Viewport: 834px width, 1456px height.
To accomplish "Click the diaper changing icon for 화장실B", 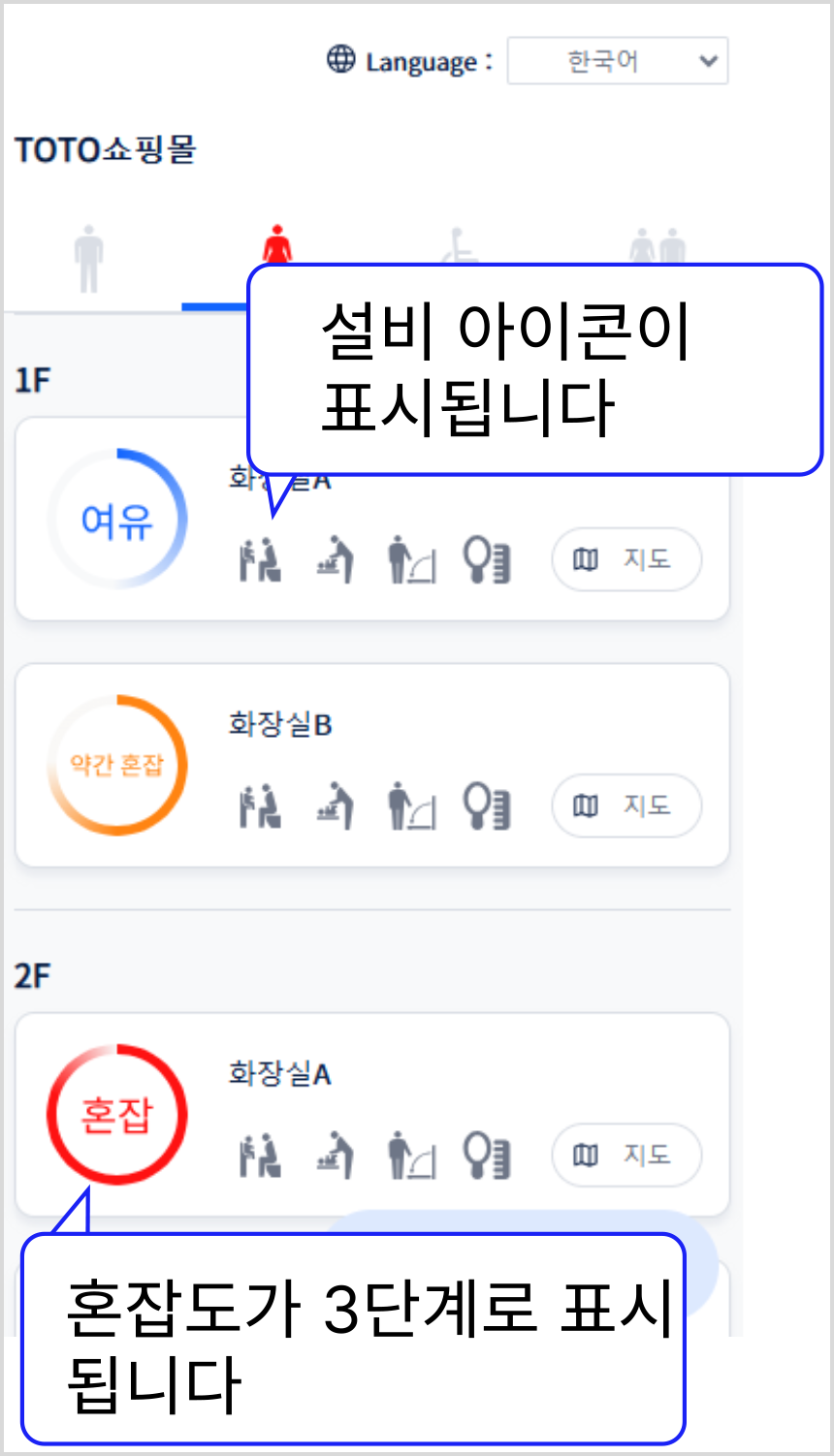I will click(336, 807).
